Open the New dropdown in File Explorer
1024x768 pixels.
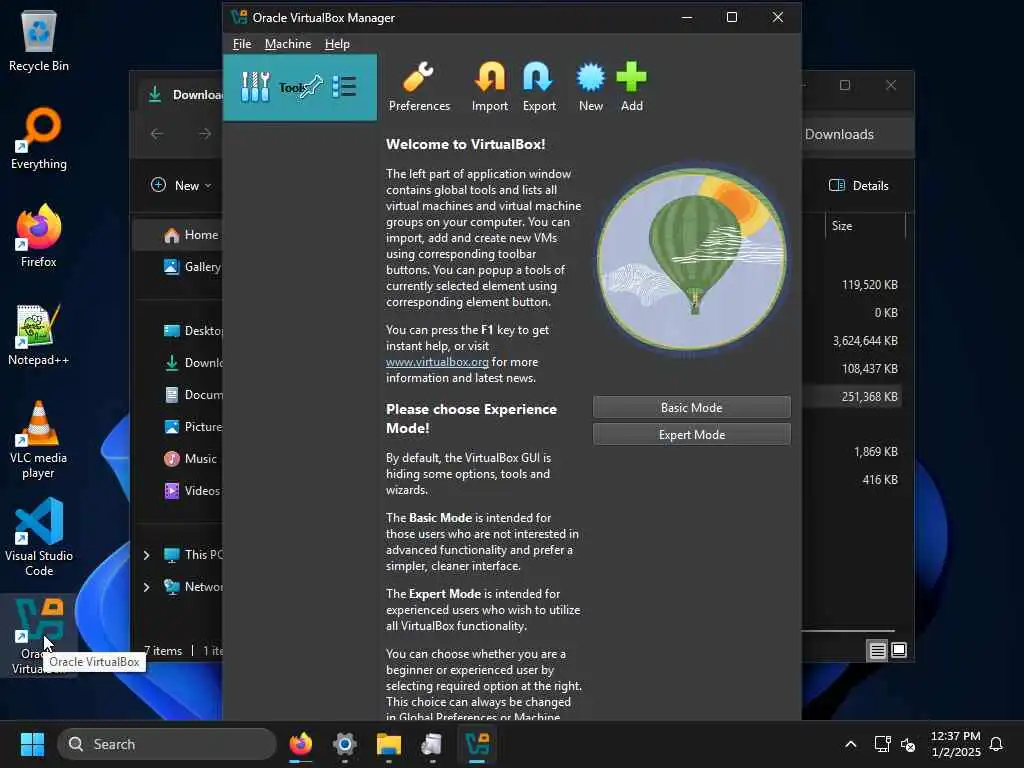coord(181,185)
